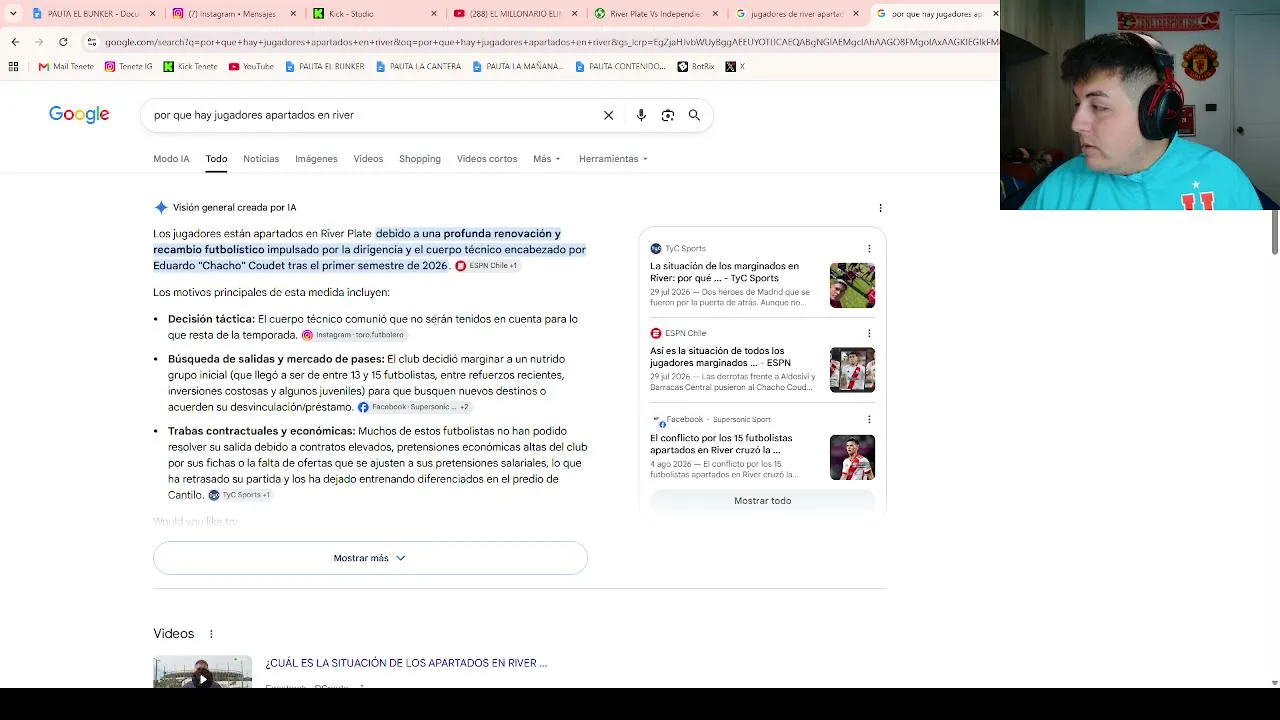
Task: Go back with the browser back arrow
Action: coord(15,42)
